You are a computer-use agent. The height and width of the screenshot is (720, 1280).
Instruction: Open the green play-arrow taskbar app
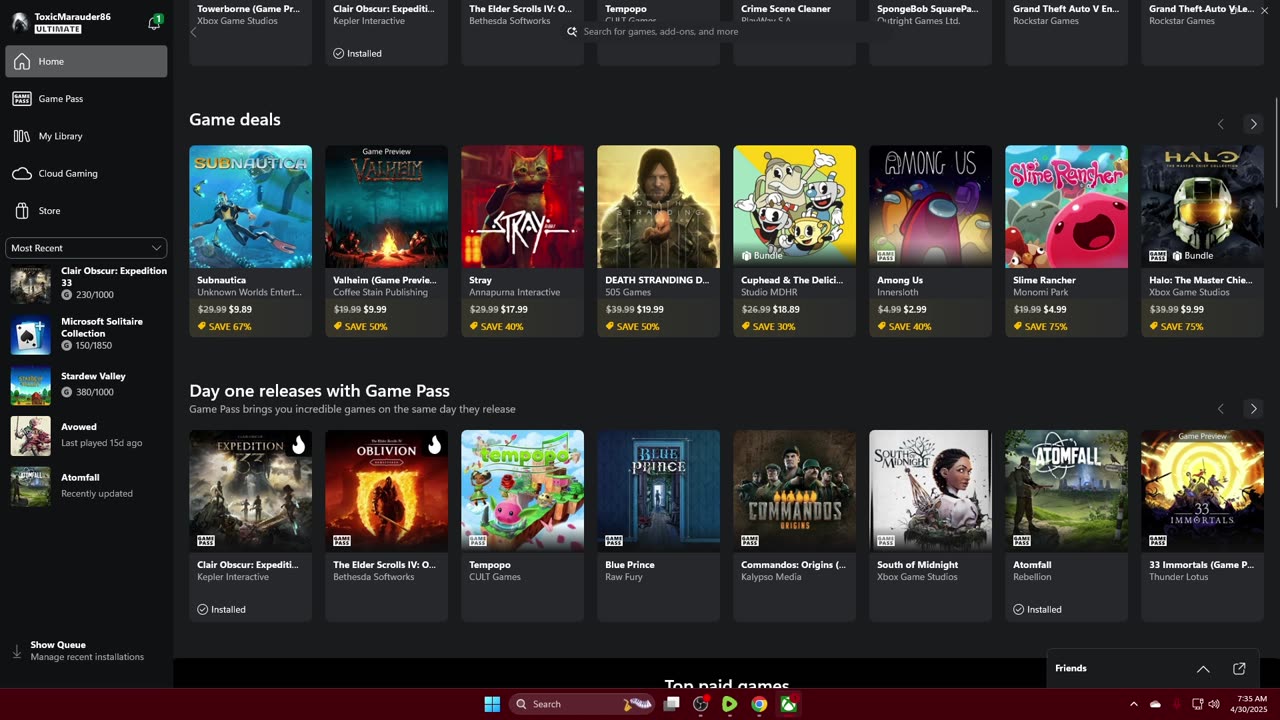pyautogui.click(x=729, y=704)
